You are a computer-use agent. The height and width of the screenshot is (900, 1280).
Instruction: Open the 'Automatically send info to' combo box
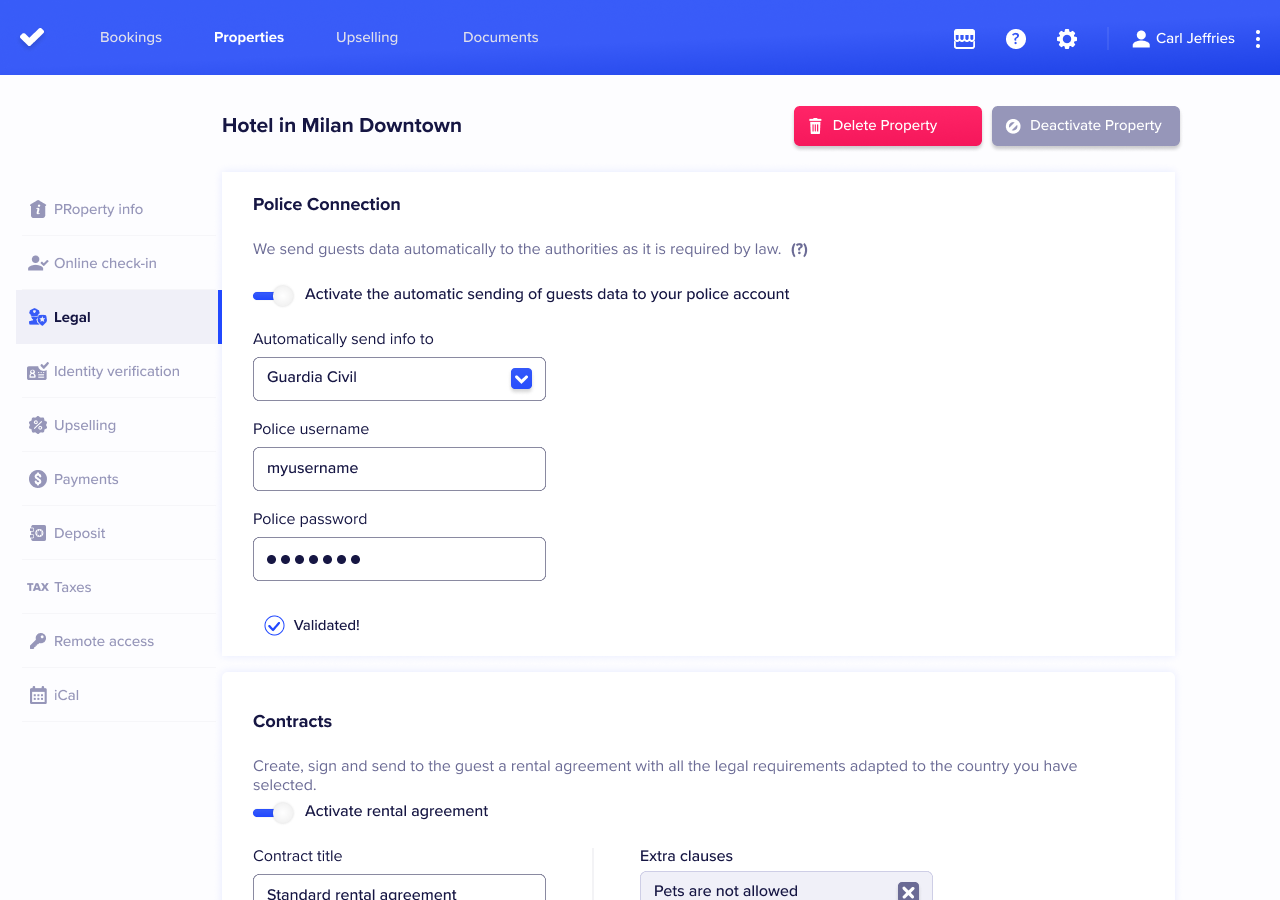(399, 379)
